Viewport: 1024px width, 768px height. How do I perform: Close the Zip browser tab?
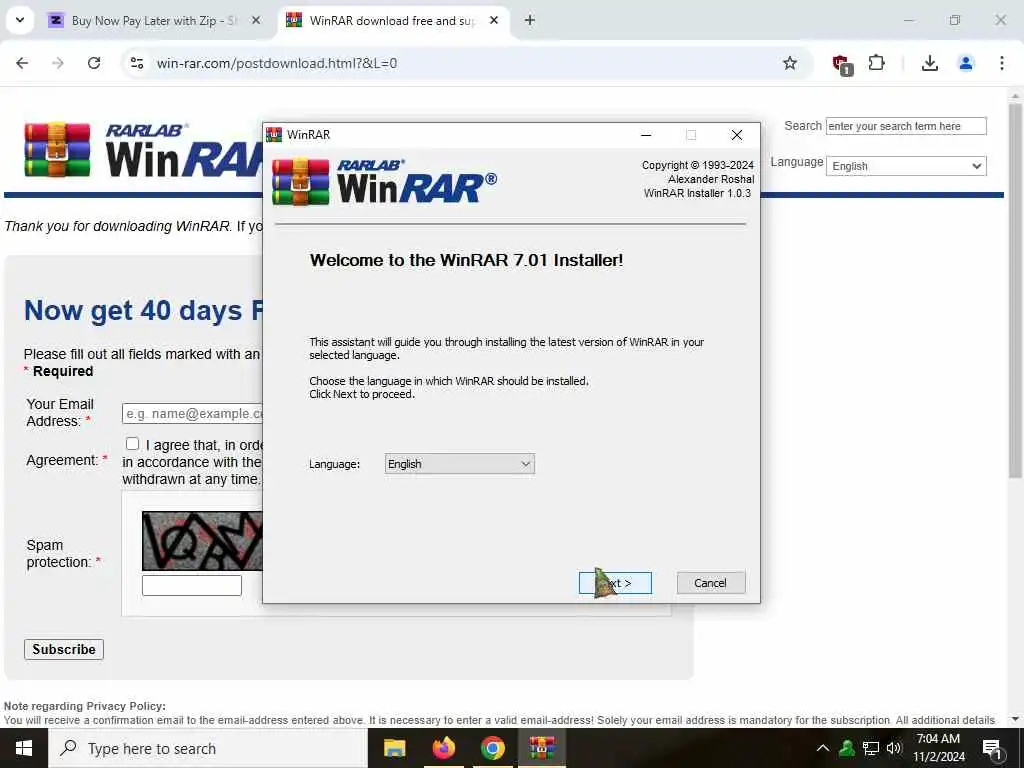pyautogui.click(x=256, y=21)
